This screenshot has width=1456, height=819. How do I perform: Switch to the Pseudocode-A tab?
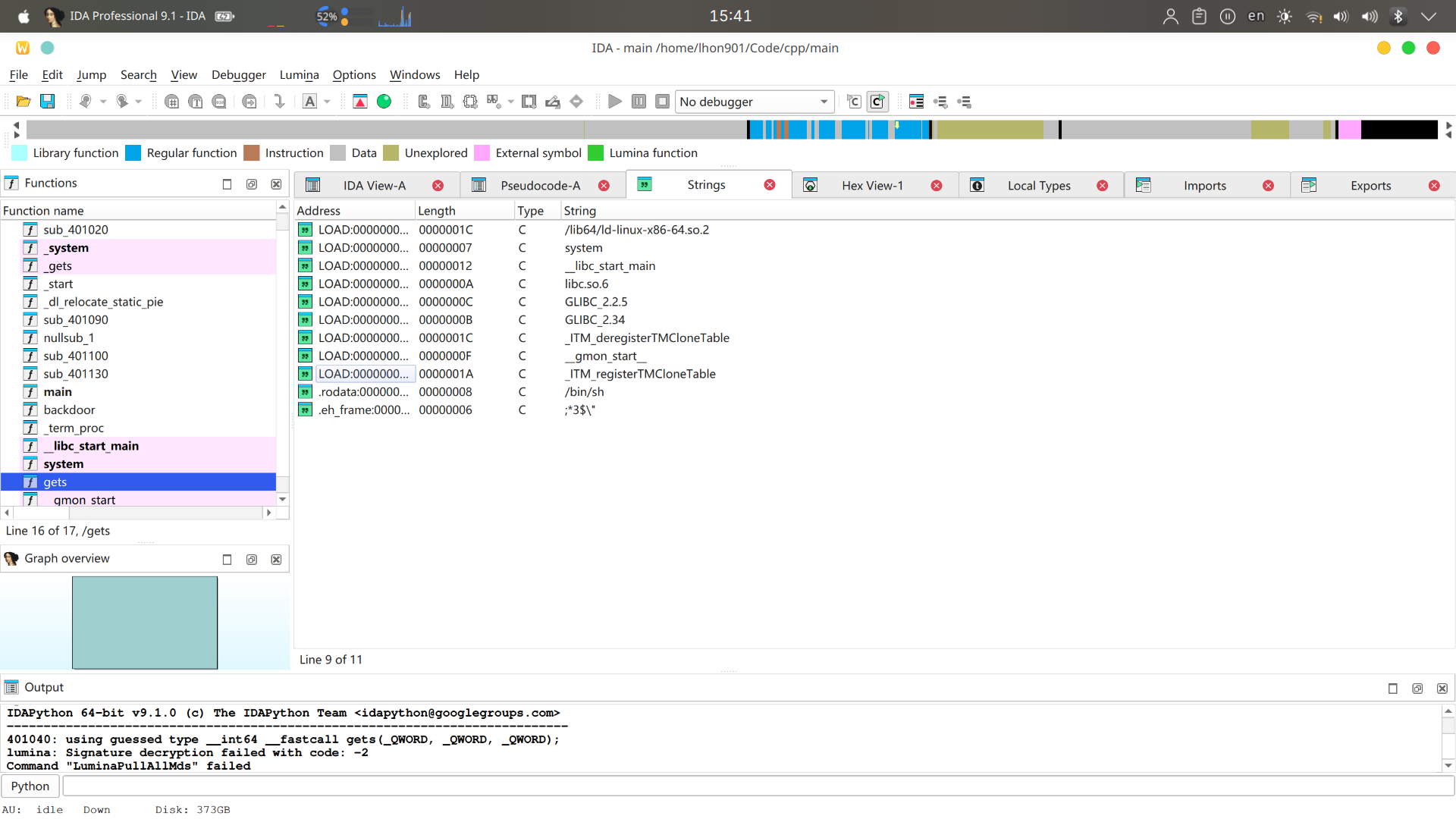pyautogui.click(x=540, y=186)
